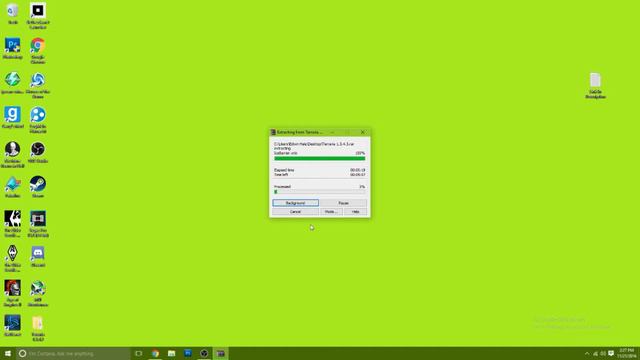640x360 pixels.
Task: Pause the extraction in WinRAR dialog
Action: tap(343, 203)
